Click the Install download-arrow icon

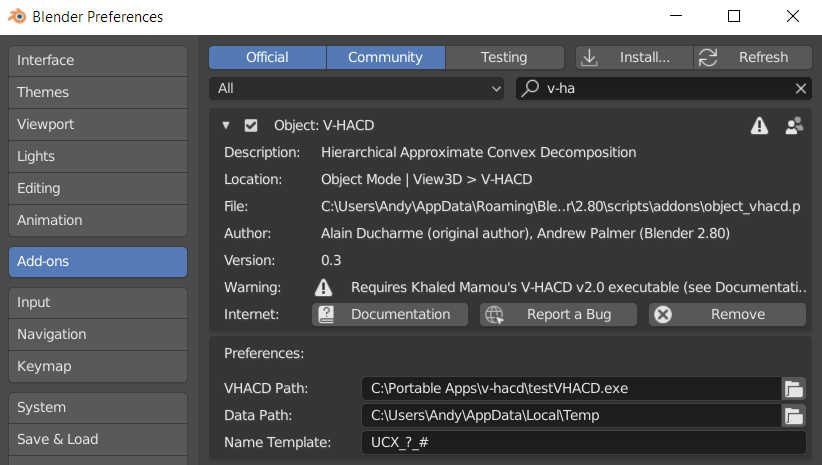pyautogui.click(x=589, y=57)
